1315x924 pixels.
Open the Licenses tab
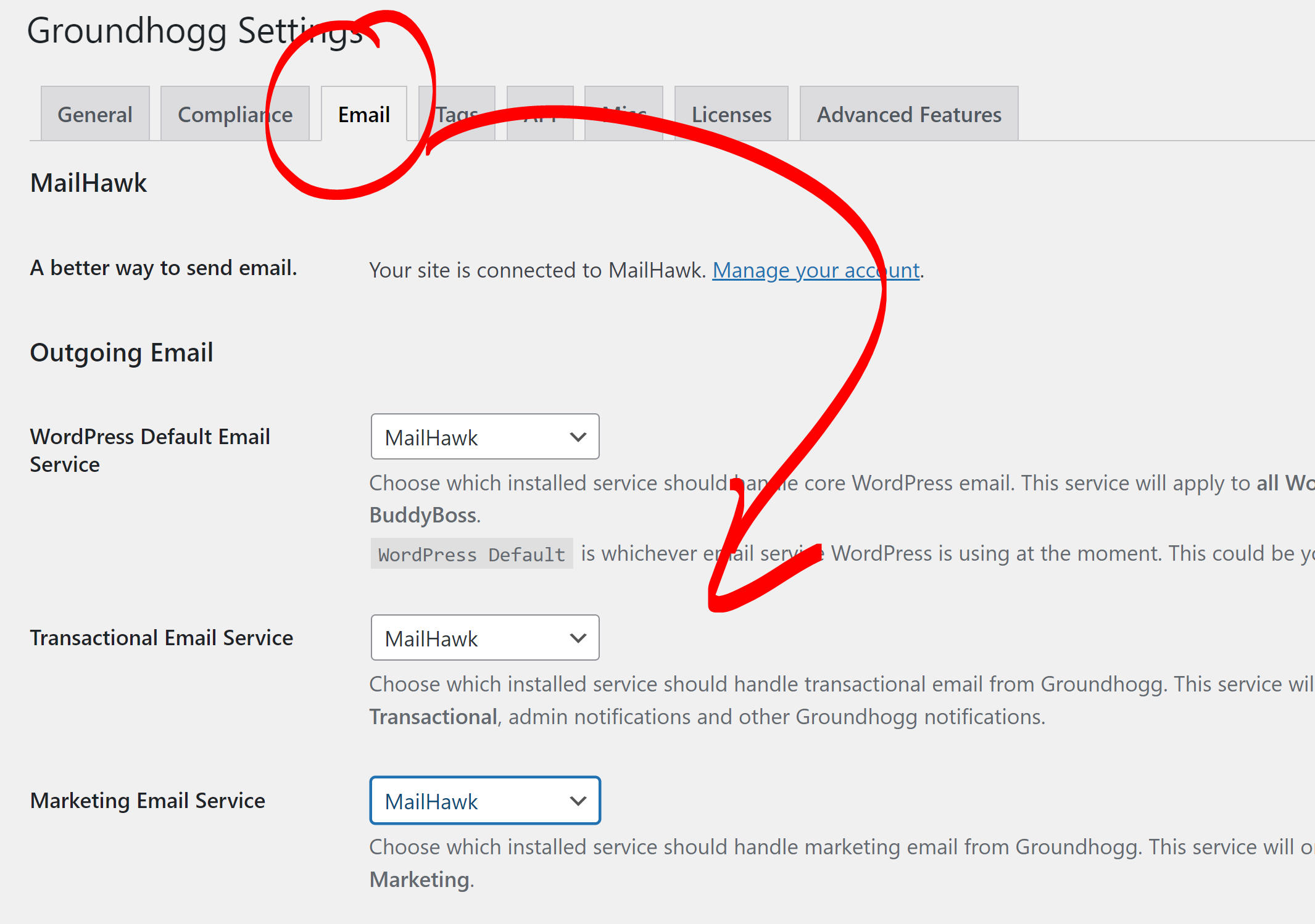click(731, 114)
